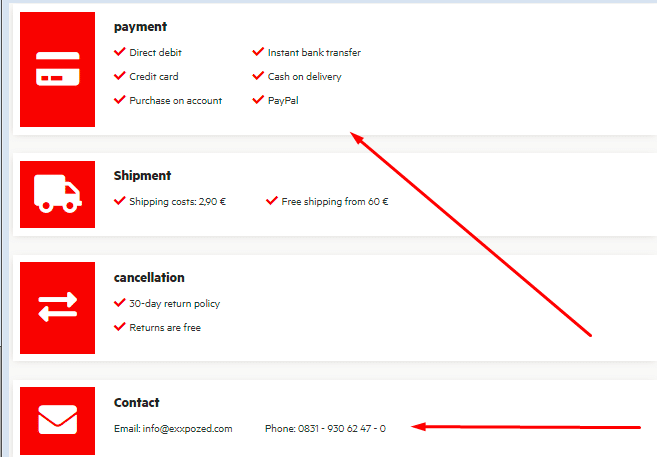This screenshot has width=657, height=457.
Task: Select the Instant bank transfer text
Action: point(314,53)
